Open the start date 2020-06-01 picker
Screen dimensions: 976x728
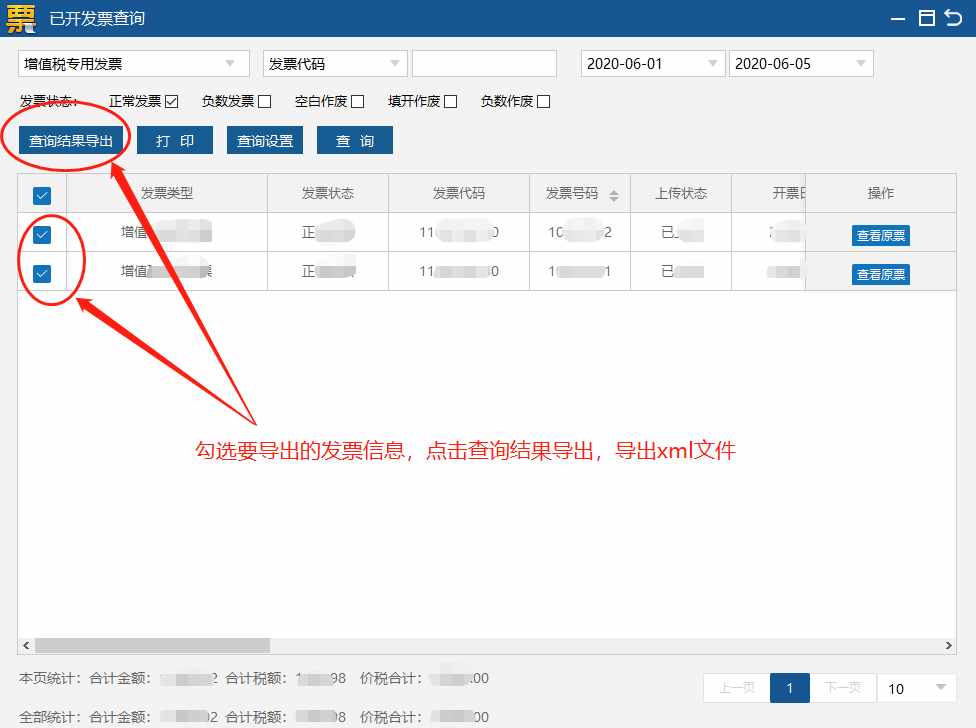(653, 63)
